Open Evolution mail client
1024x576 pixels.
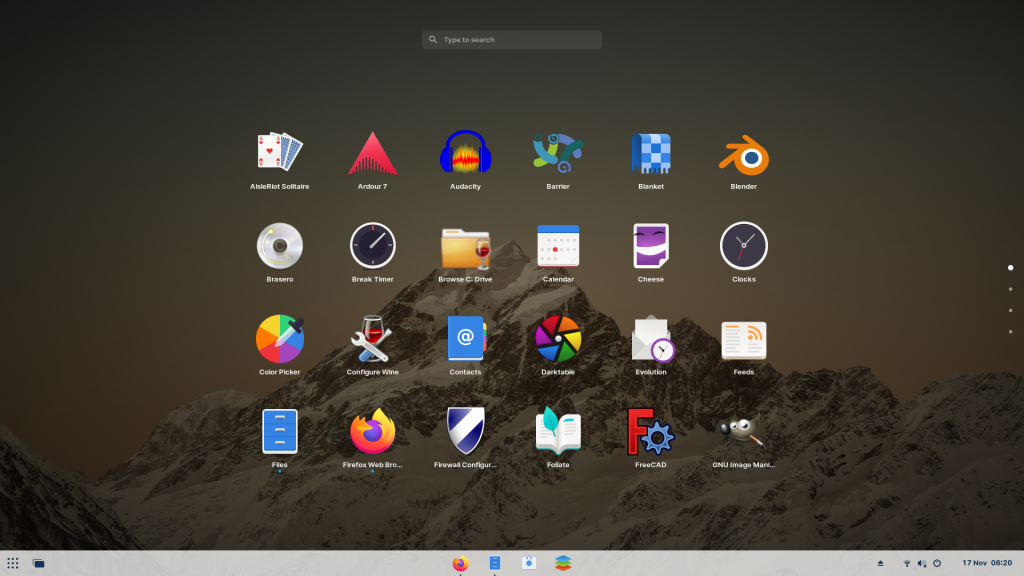[x=652, y=339]
